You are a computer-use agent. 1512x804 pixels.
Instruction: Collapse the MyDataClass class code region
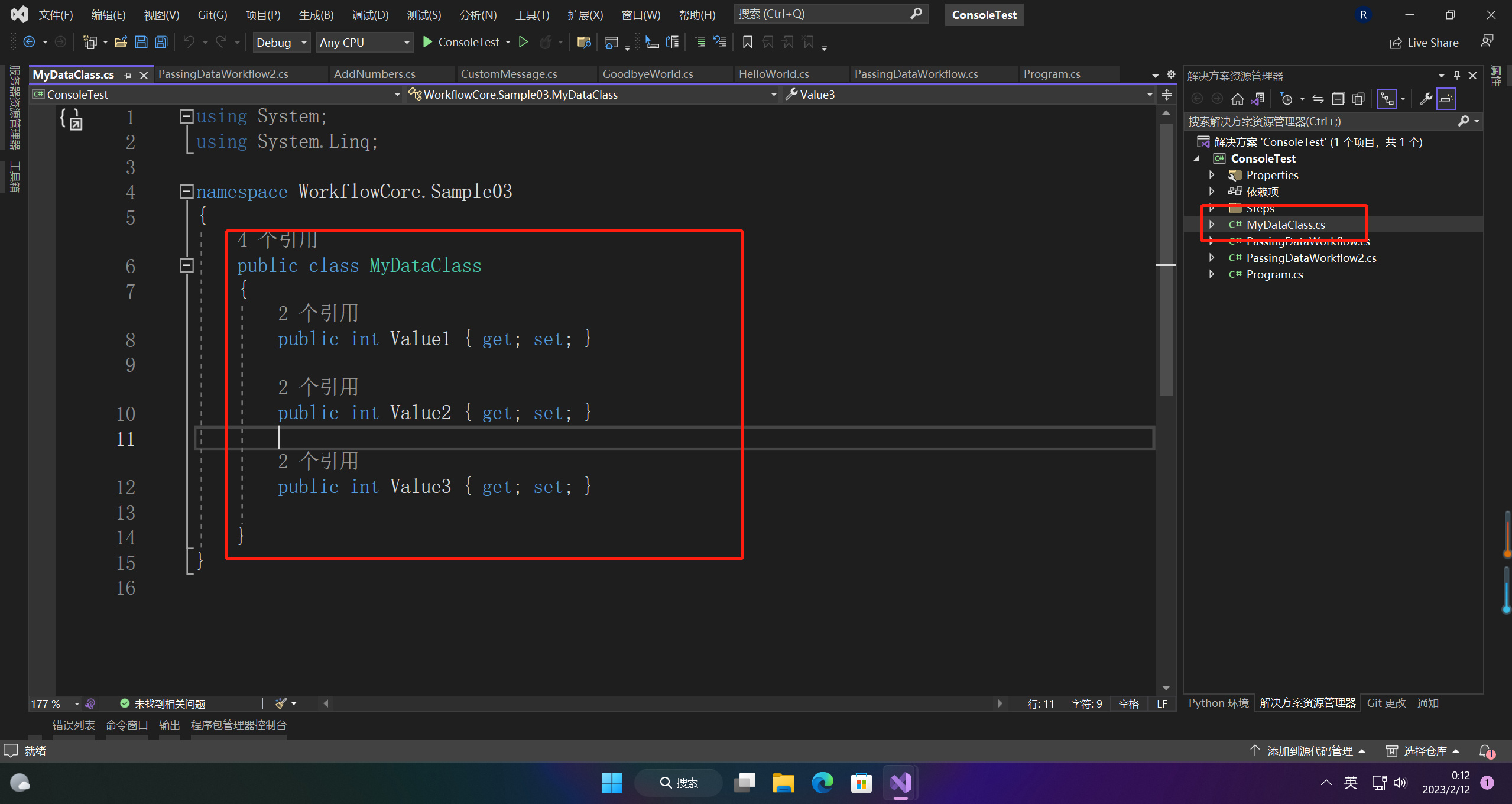pos(186,266)
